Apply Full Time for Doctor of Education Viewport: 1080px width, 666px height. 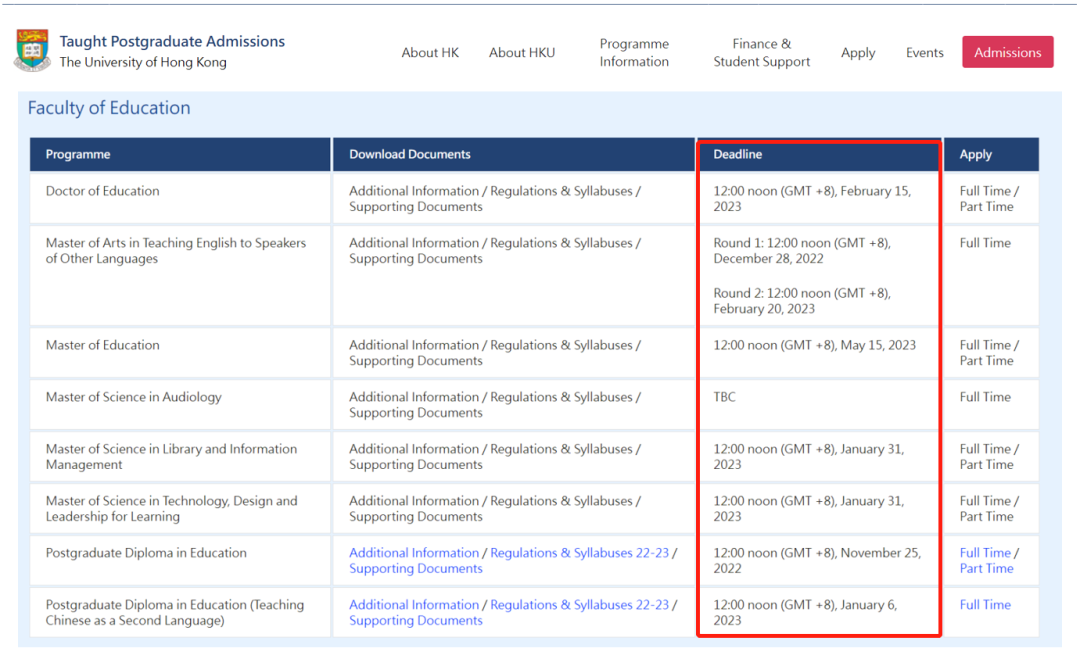[986, 191]
